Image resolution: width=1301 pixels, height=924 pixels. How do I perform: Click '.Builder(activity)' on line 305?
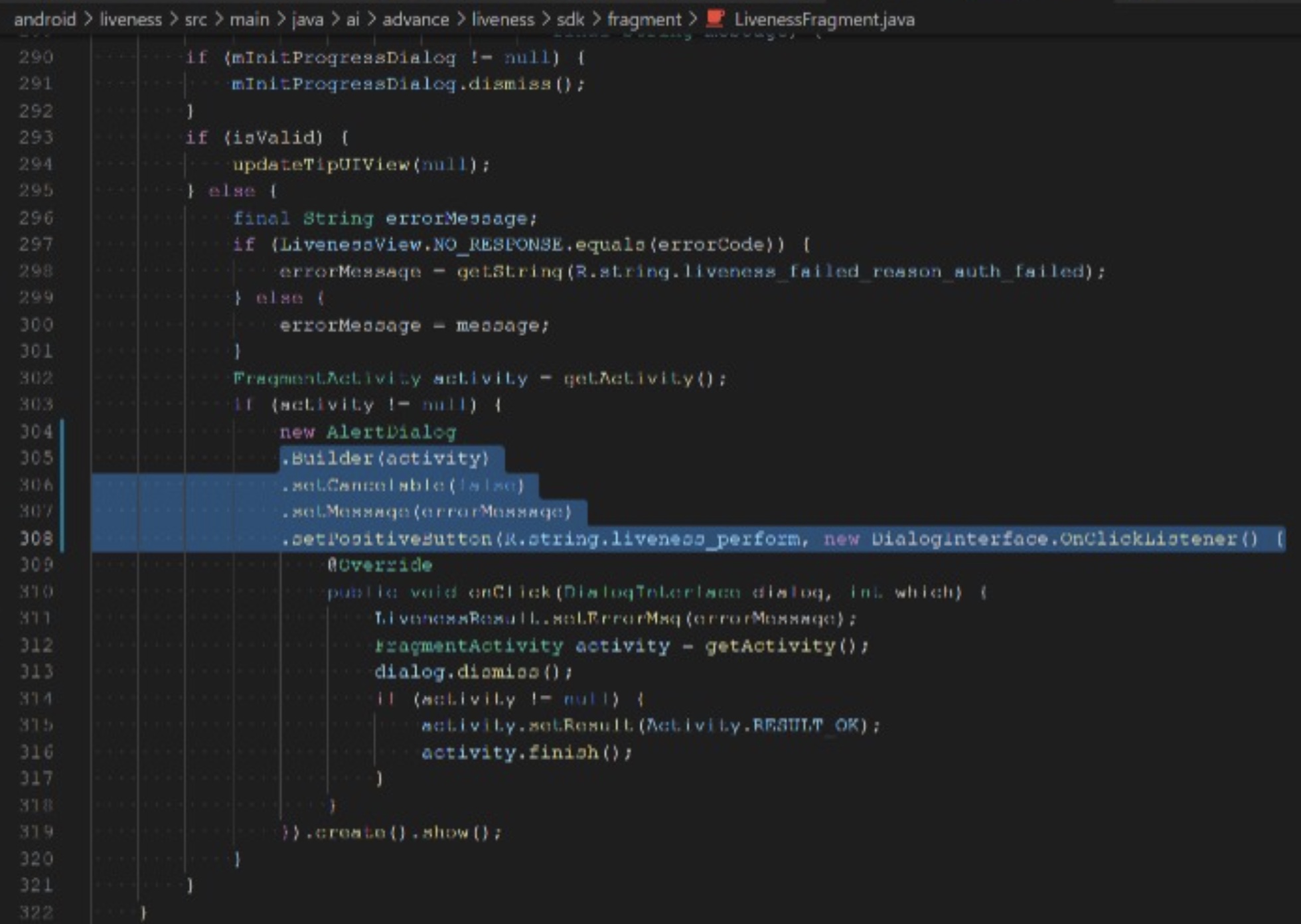click(385, 459)
